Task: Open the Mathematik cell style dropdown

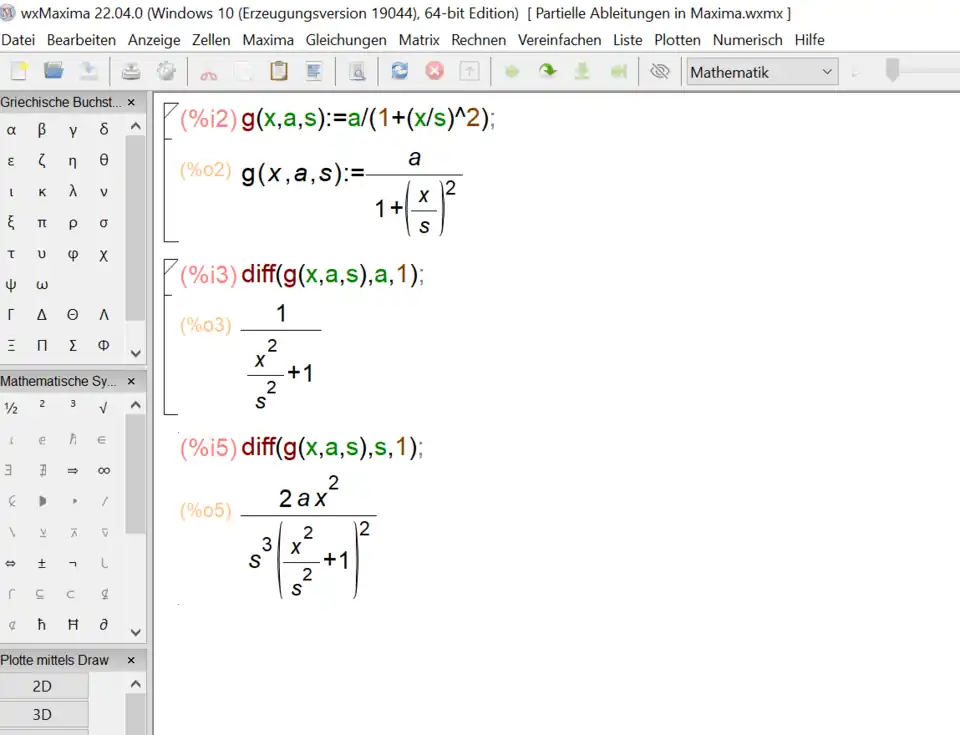Action: [761, 71]
